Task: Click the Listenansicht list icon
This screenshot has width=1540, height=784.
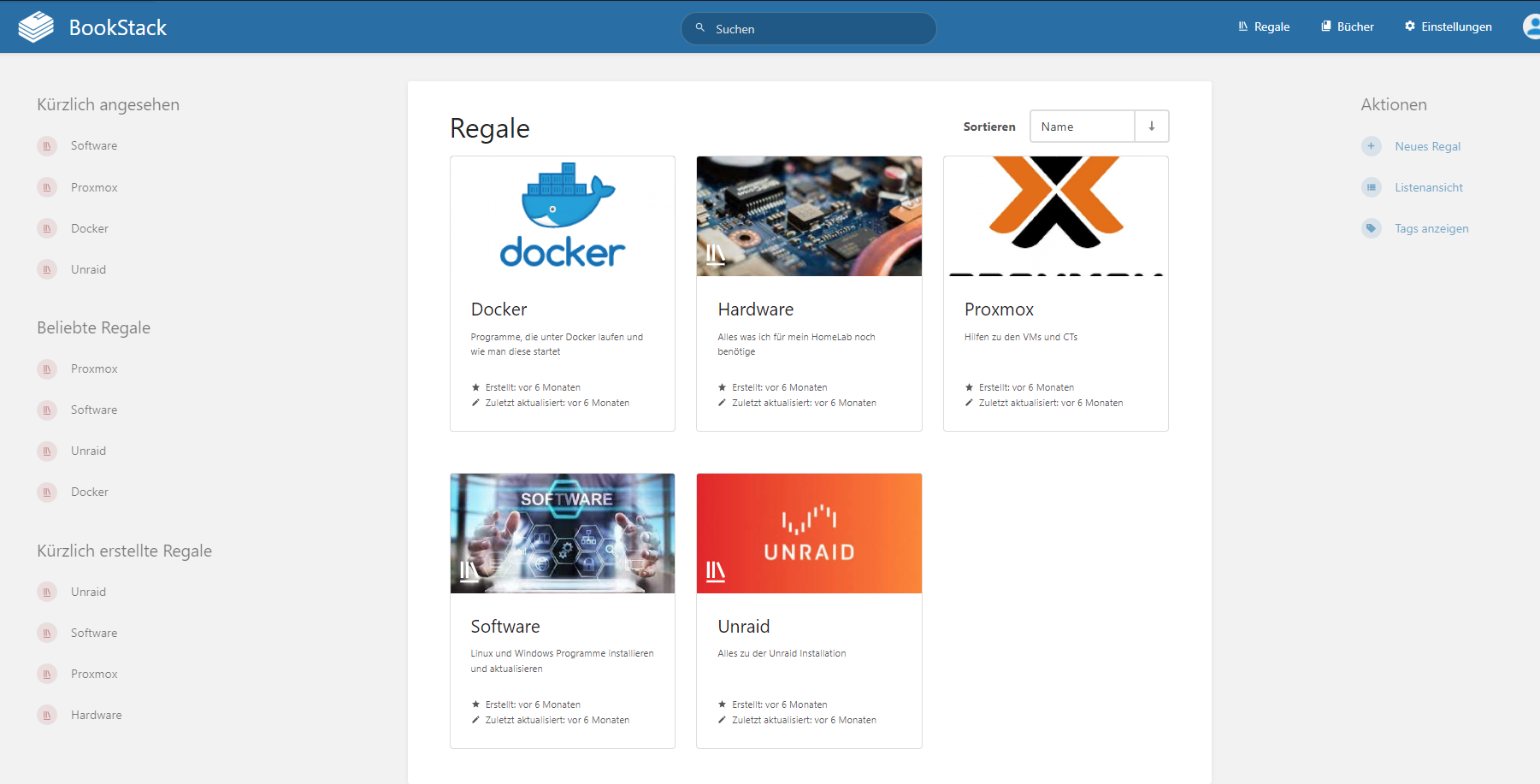Action: (1372, 187)
